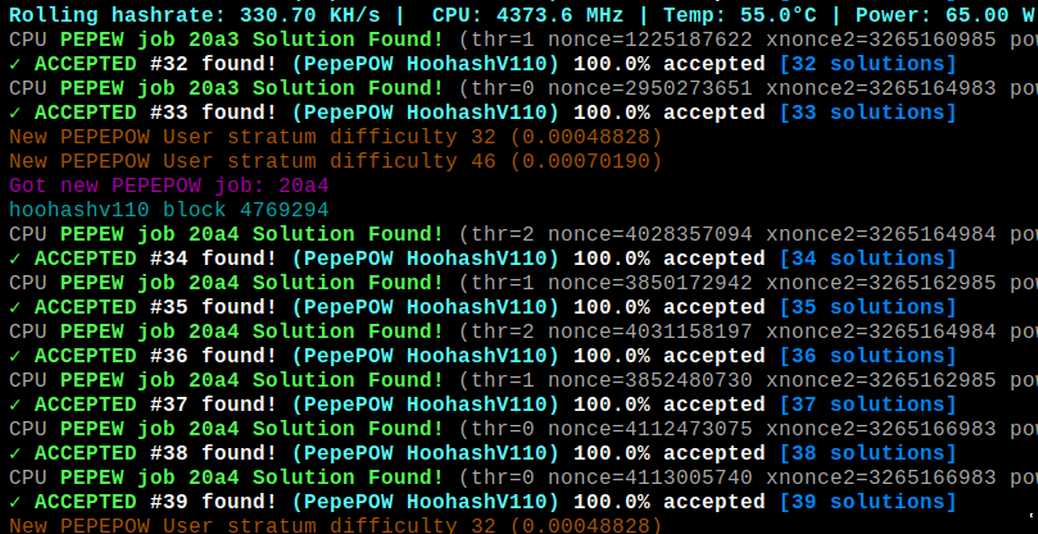Click the [39 solutions] bracketed text
This screenshot has height=534, width=1038.
[868, 502]
